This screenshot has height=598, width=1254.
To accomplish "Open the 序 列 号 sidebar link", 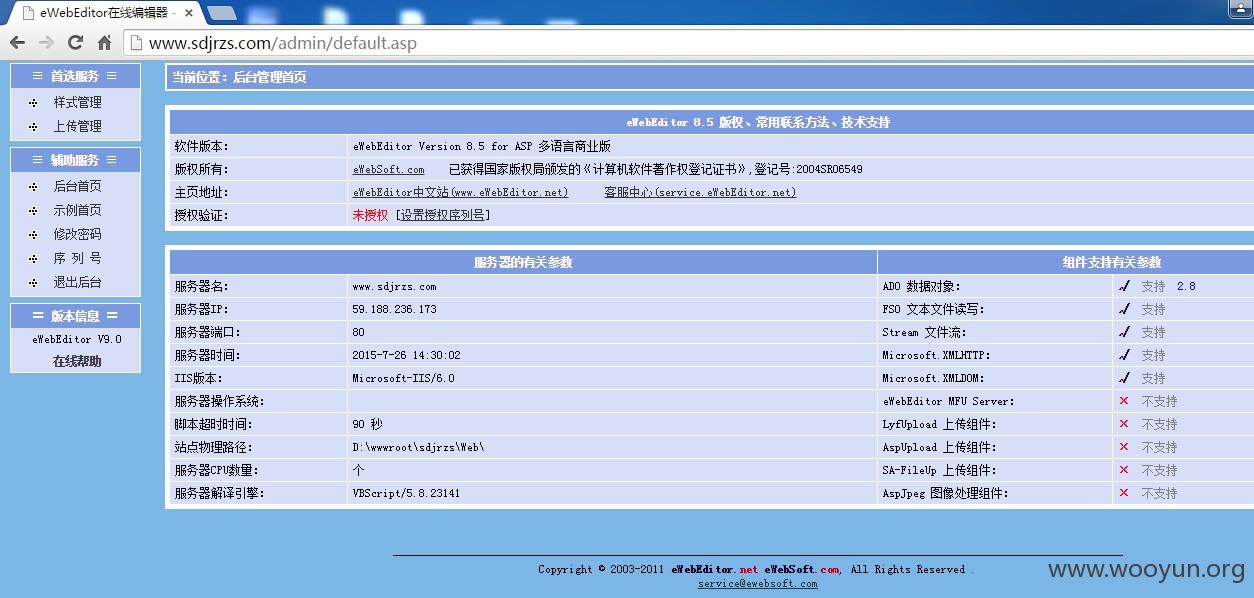I will click(77, 258).
